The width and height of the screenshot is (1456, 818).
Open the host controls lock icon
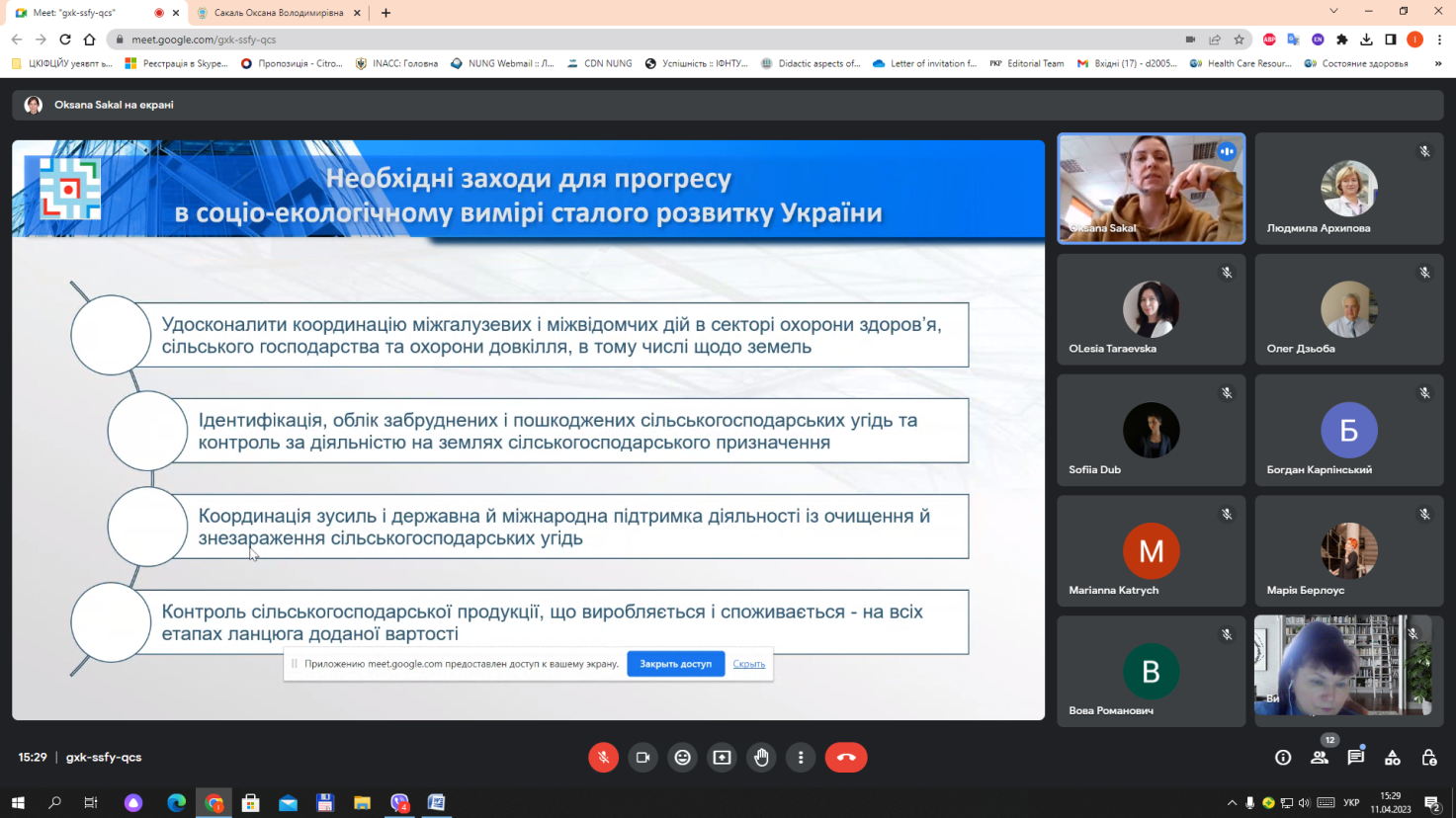(x=1428, y=757)
